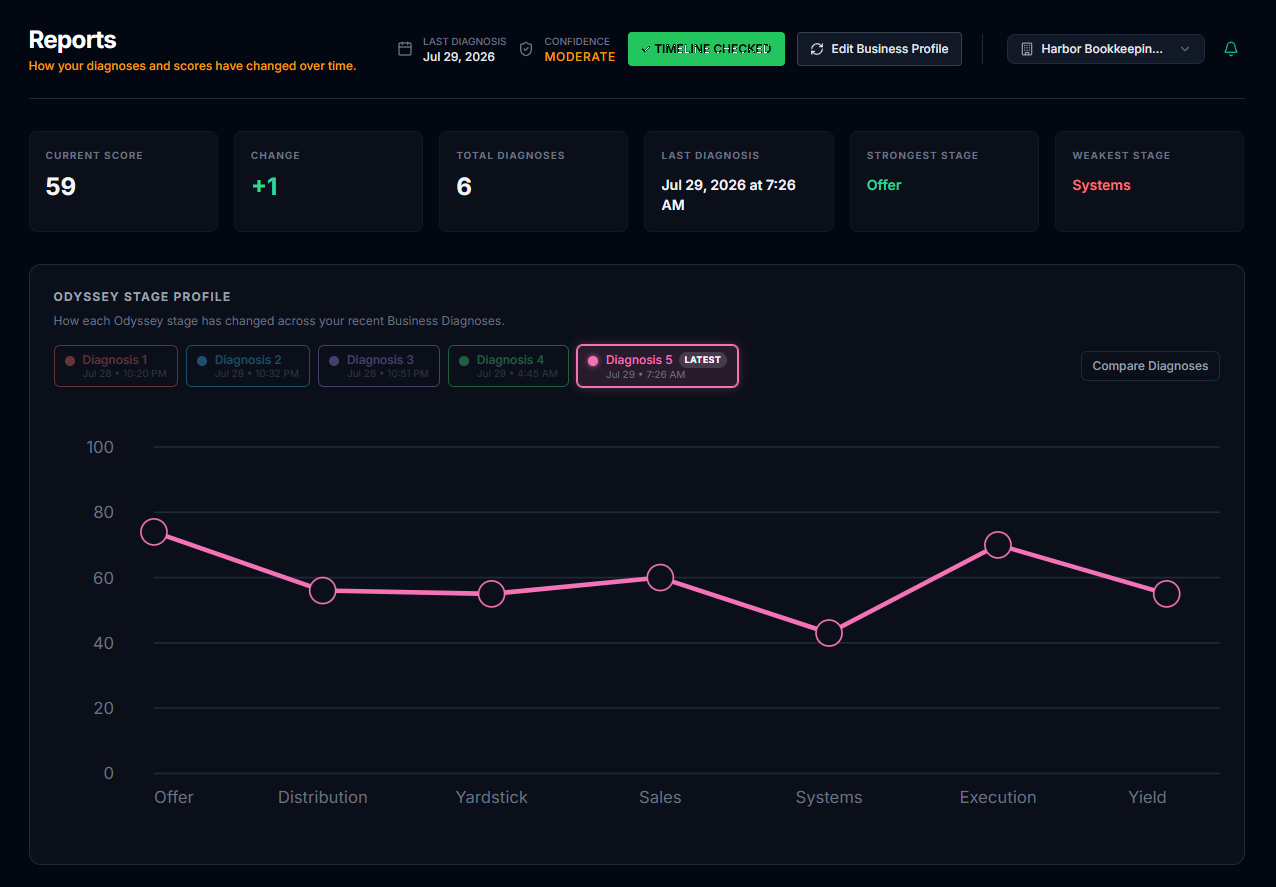Select the Systems data point on the line
Screen dimensions: 1276x887
[x=829, y=633]
